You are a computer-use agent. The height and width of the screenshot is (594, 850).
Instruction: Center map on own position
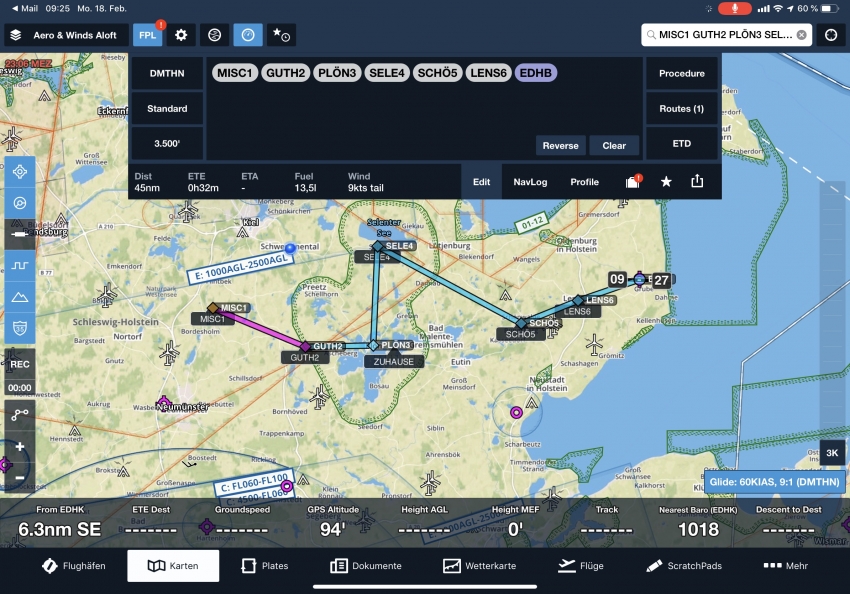[20, 172]
